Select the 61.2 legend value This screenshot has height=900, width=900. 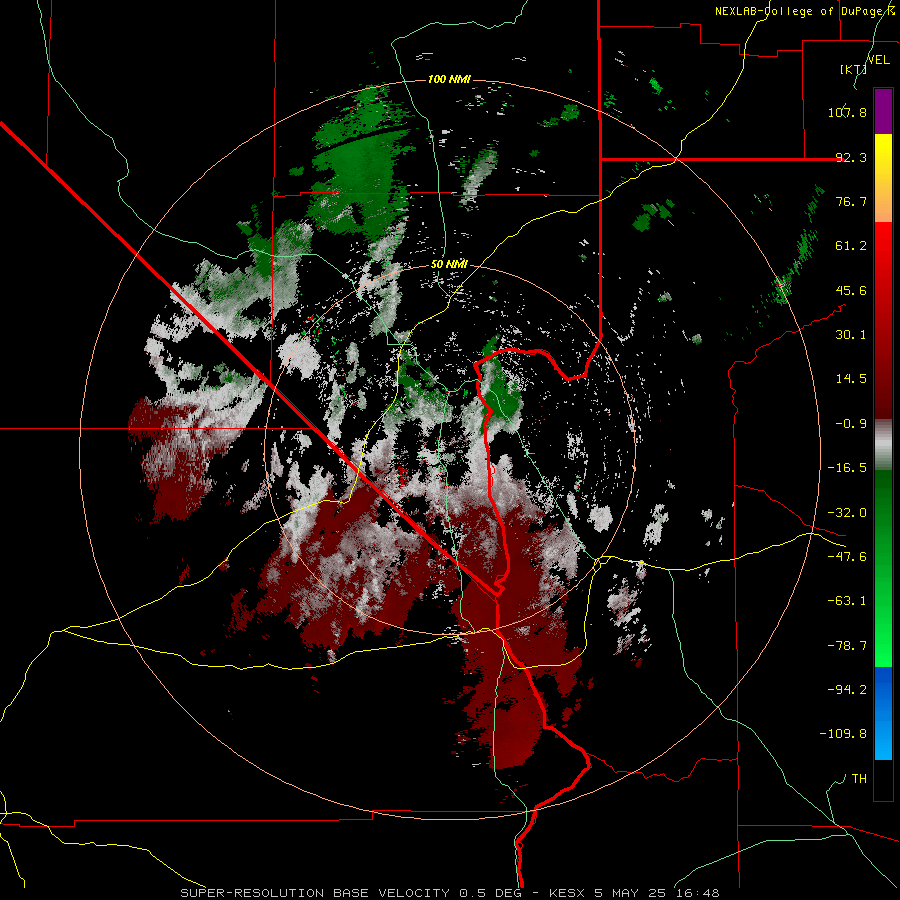(851, 246)
